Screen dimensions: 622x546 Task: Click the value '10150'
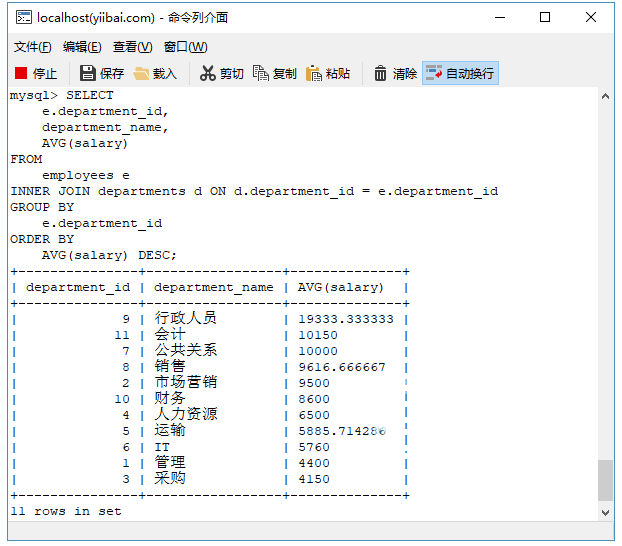coord(318,335)
